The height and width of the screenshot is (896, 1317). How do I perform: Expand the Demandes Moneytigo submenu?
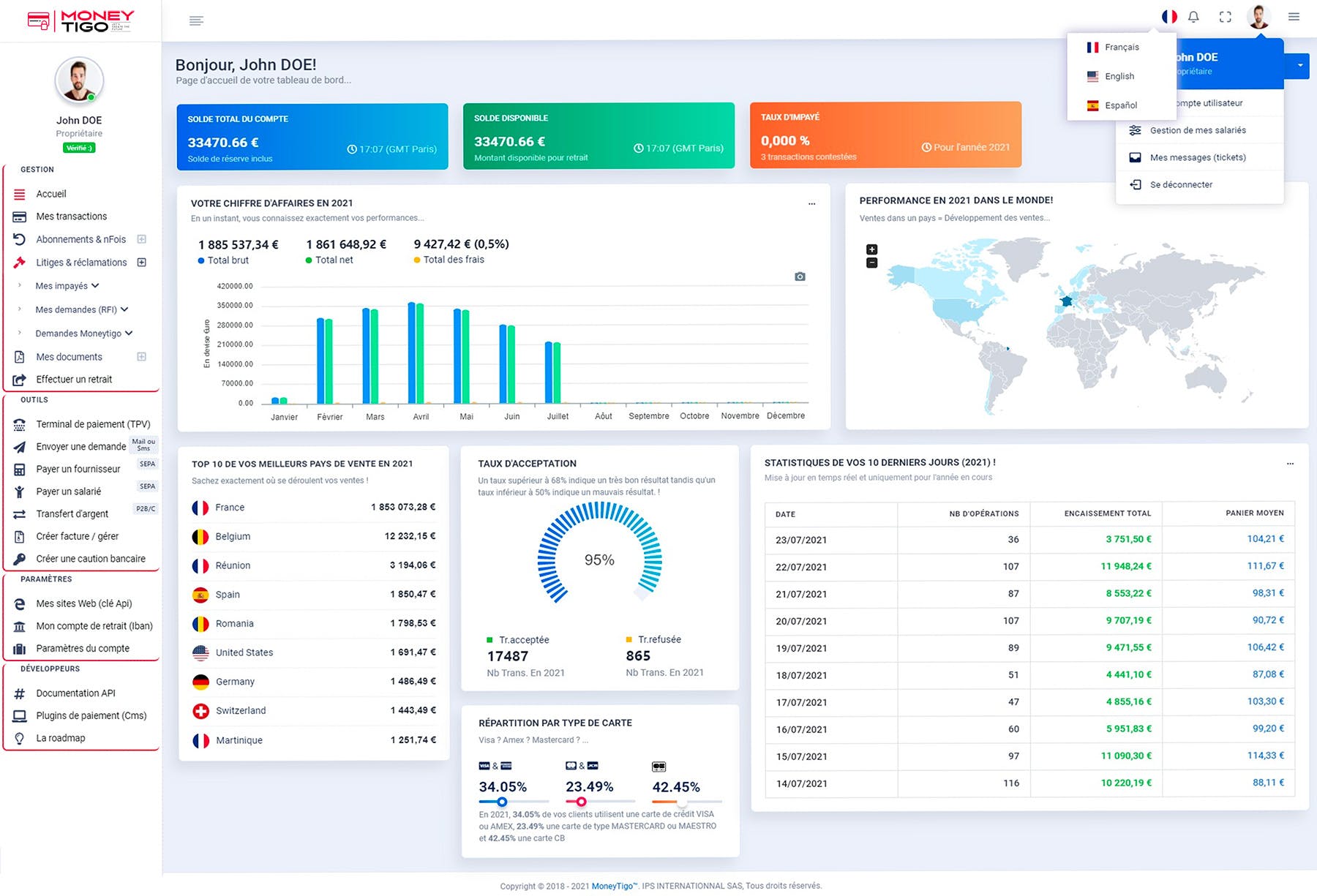tap(84, 334)
